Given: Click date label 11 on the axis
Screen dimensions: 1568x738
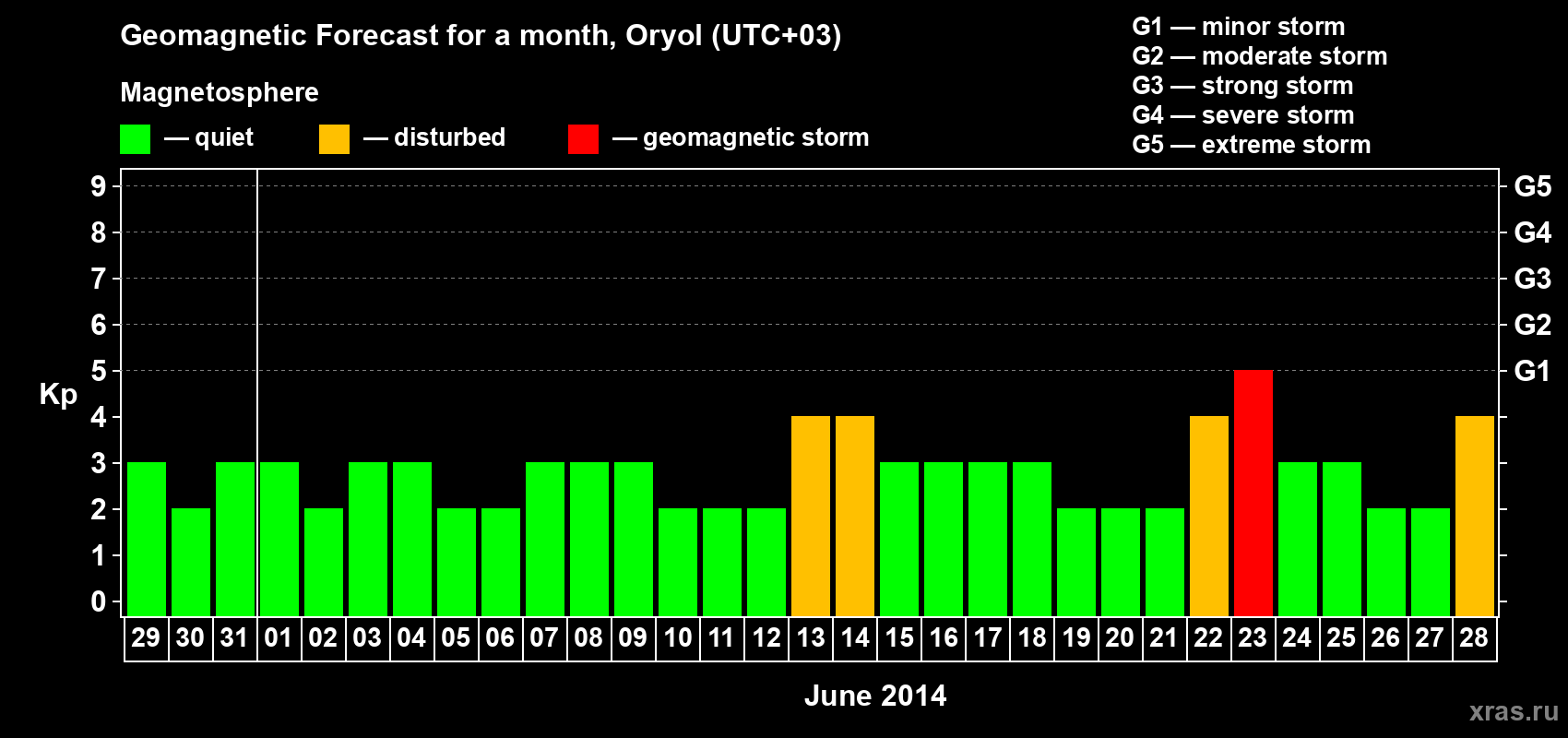Looking at the screenshot, I should [721, 638].
